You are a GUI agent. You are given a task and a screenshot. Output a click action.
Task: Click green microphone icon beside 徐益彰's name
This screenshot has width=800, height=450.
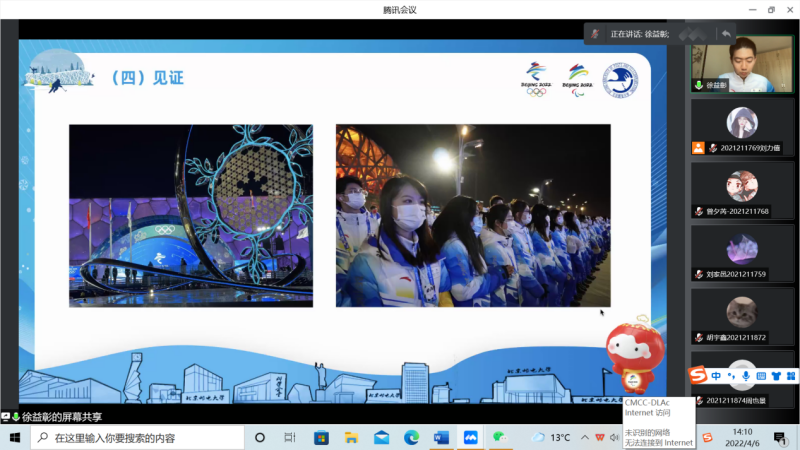[698, 85]
